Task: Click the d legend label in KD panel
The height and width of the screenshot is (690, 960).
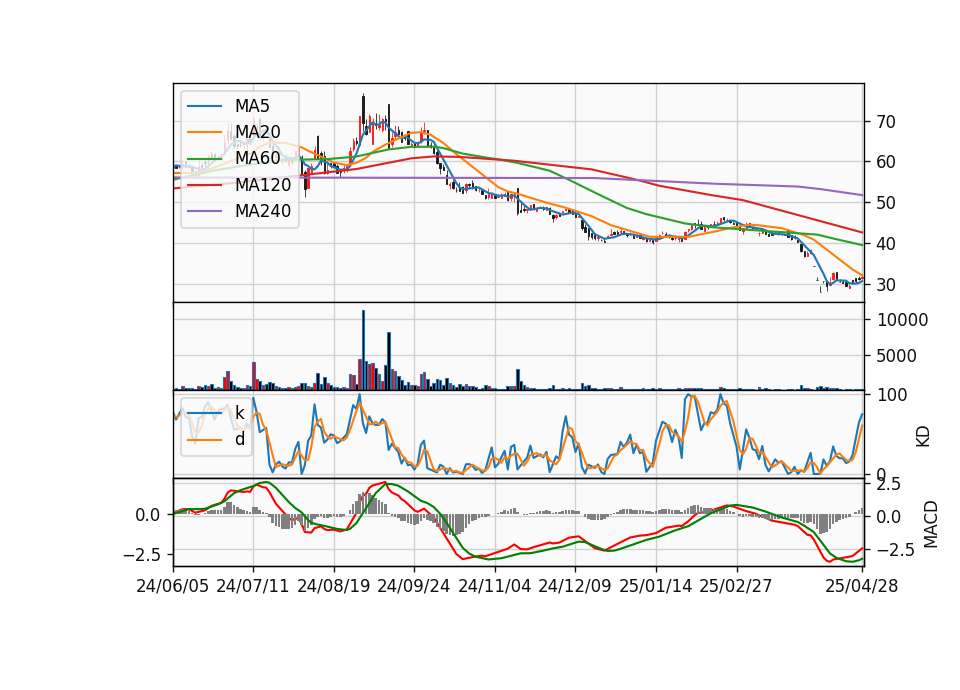Action: (240, 439)
